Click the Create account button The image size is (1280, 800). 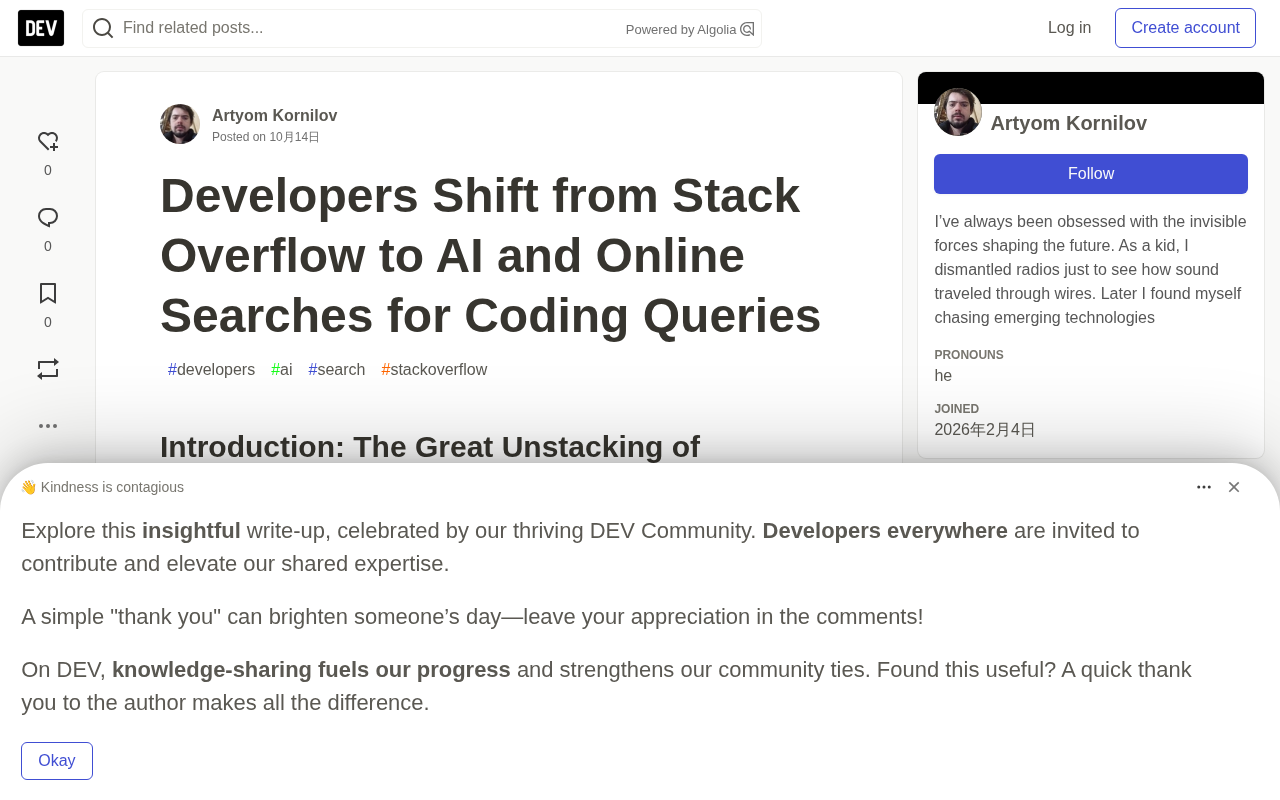coord(1185,28)
